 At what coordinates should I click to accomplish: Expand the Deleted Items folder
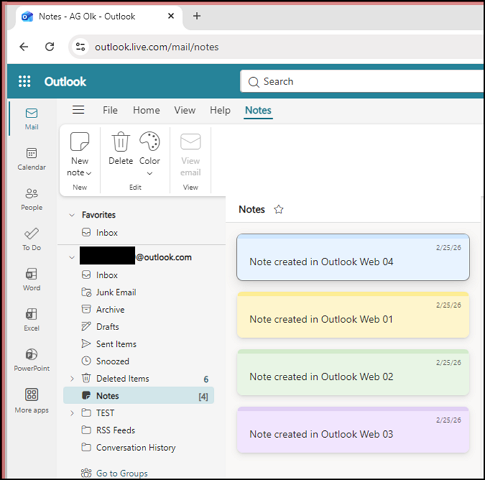click(72, 379)
